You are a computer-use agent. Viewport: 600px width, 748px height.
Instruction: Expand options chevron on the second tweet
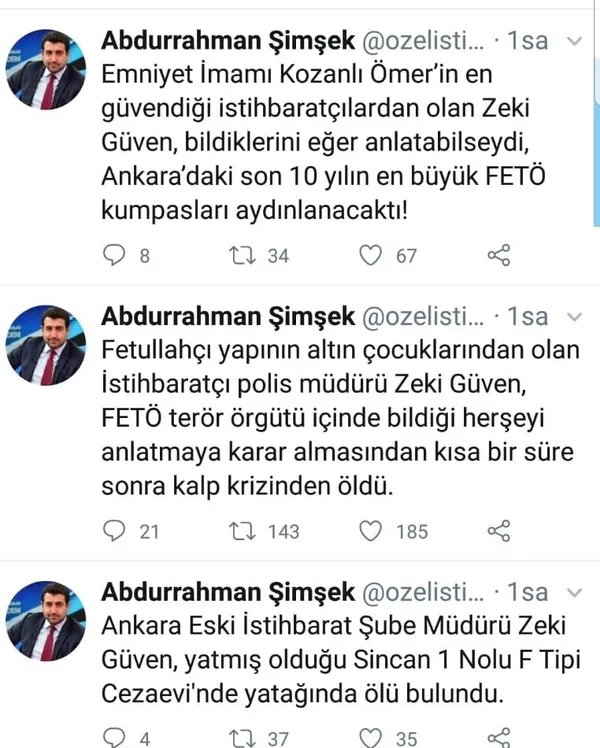pos(573,317)
